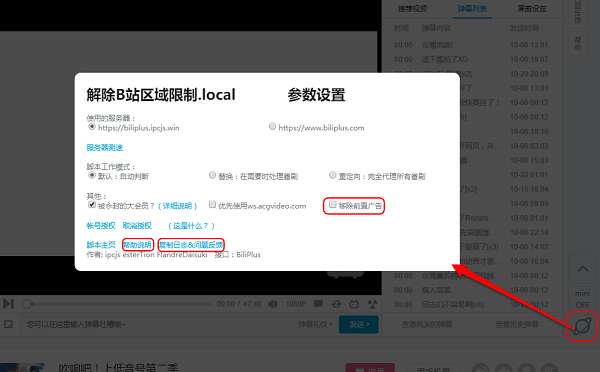600x372 pixels.
Task: Enable 优先使用ws.acgvideo.com checkbox
Action: coord(212,205)
